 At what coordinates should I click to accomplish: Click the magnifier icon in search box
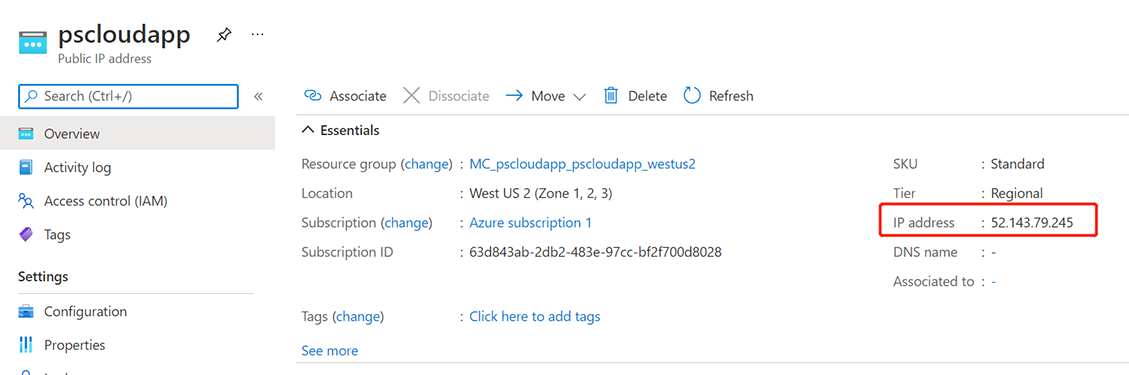31,96
